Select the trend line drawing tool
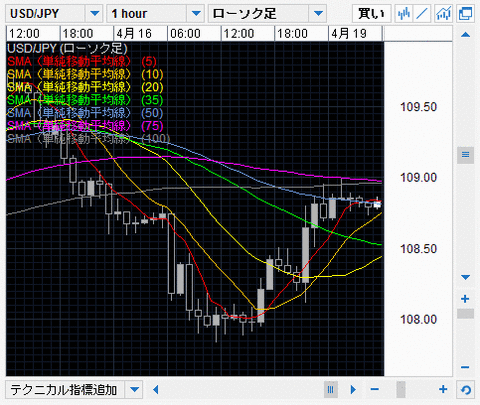 tap(422, 14)
